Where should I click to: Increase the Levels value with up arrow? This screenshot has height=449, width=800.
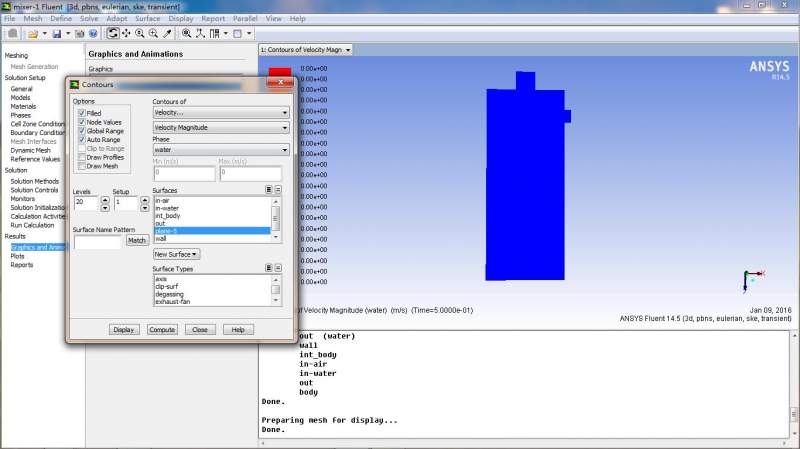click(105, 199)
